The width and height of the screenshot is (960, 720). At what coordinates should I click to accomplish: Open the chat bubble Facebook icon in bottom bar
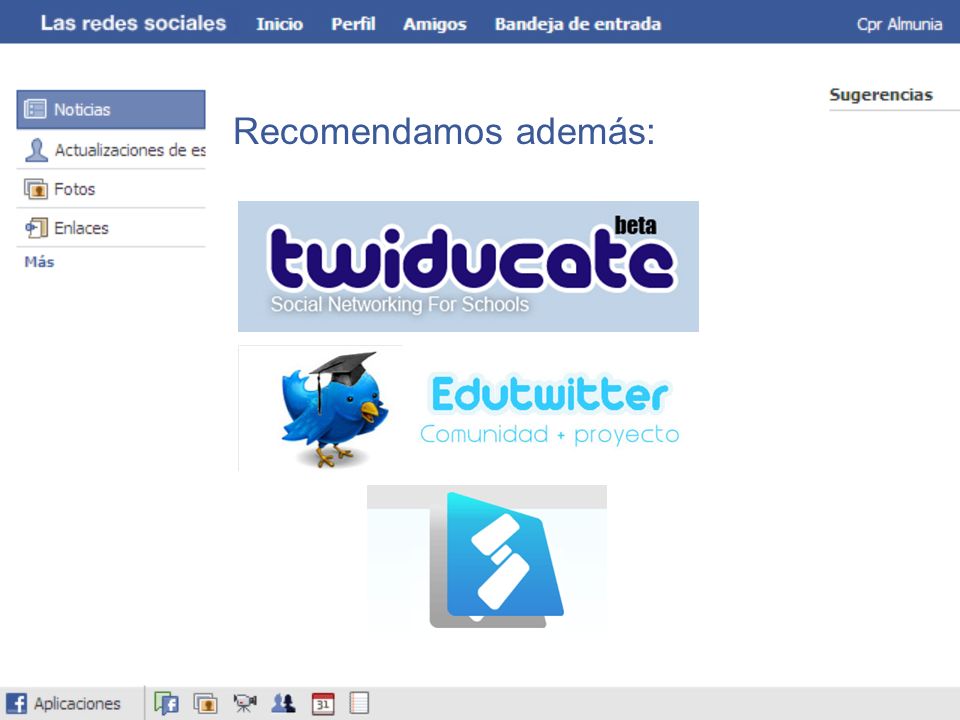[167, 703]
